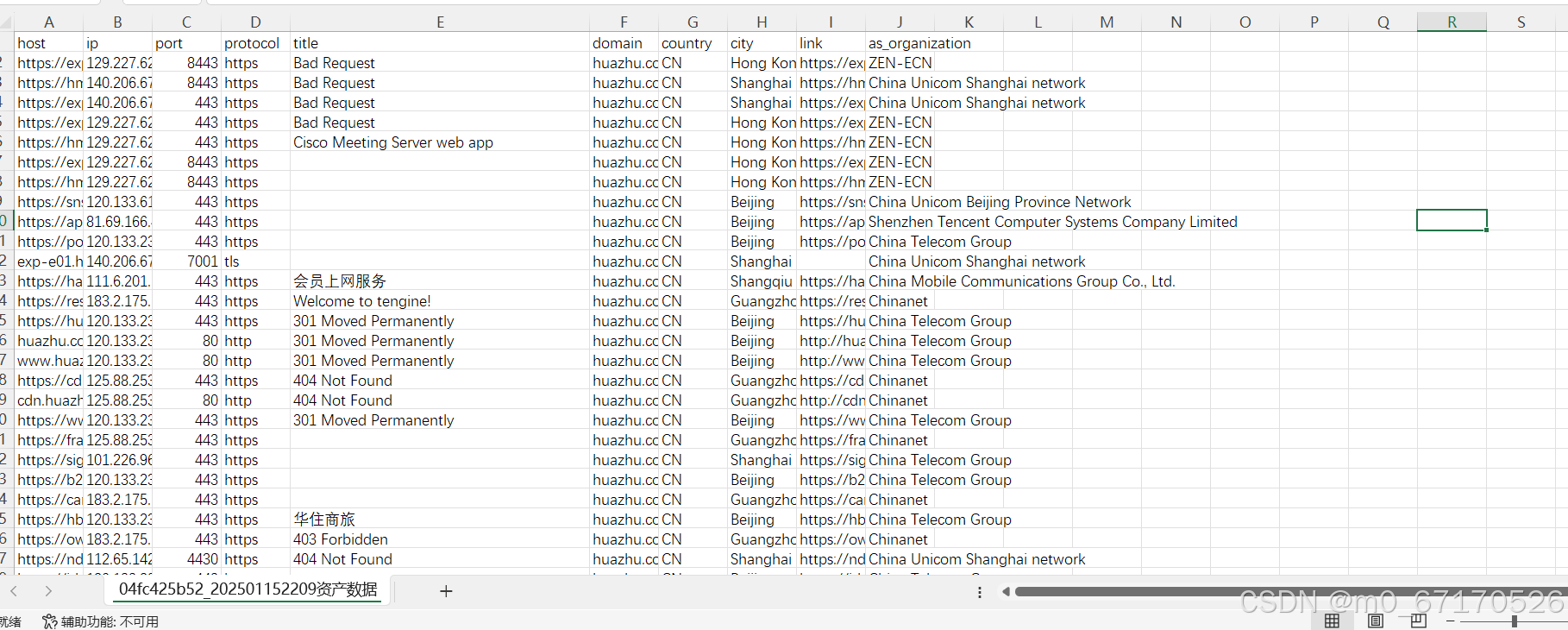Select column R header
This screenshot has width=1568, height=630.
1452,22
